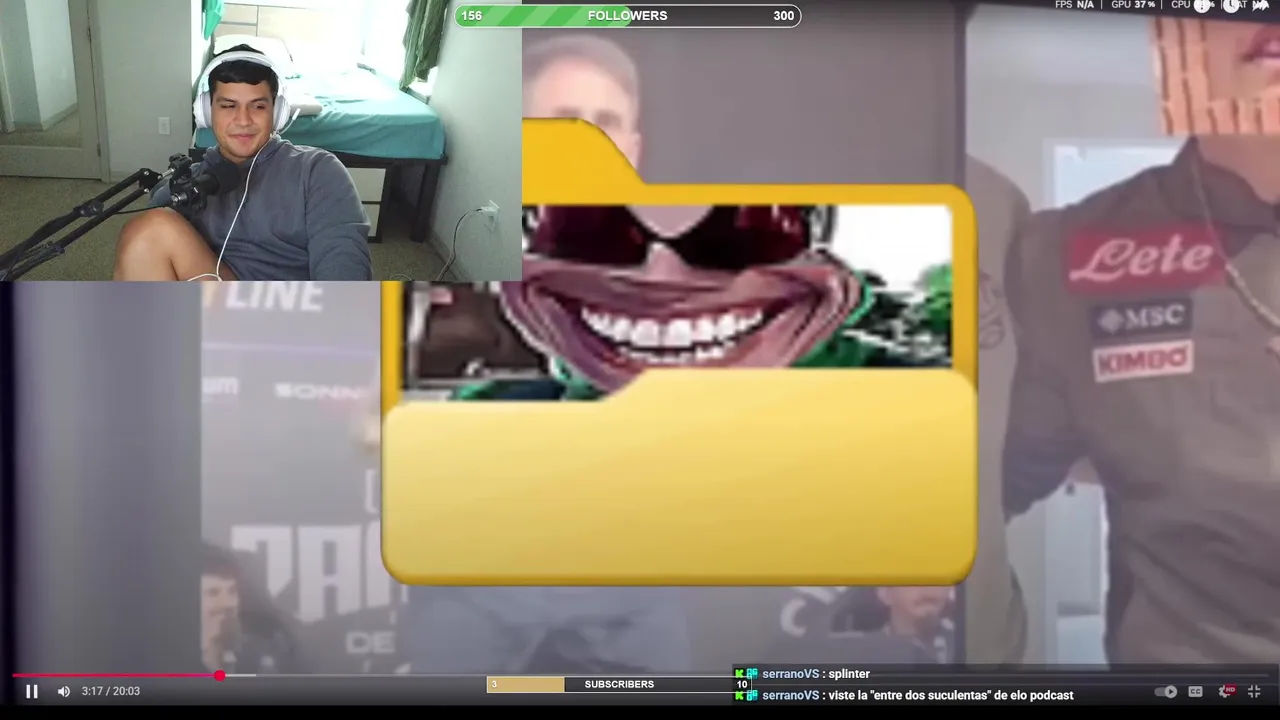Viewport: 1280px width, 720px height.
Task: Click the Subscribers goal bar
Action: point(618,684)
